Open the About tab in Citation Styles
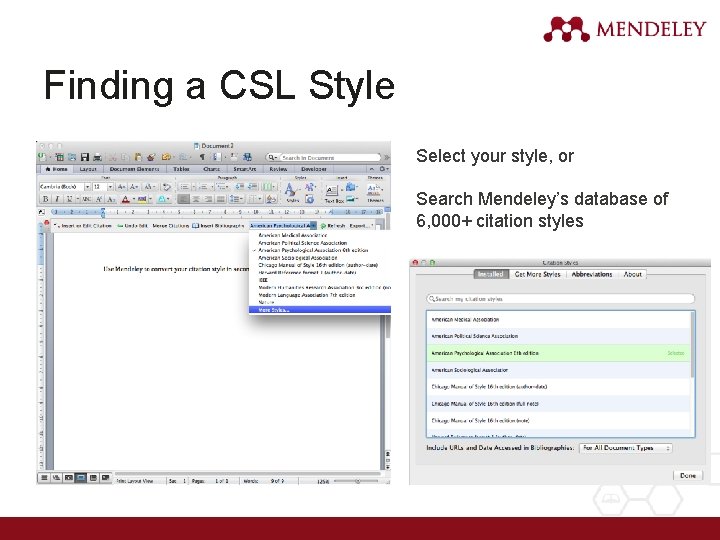This screenshot has height=540, width=720. click(632, 274)
